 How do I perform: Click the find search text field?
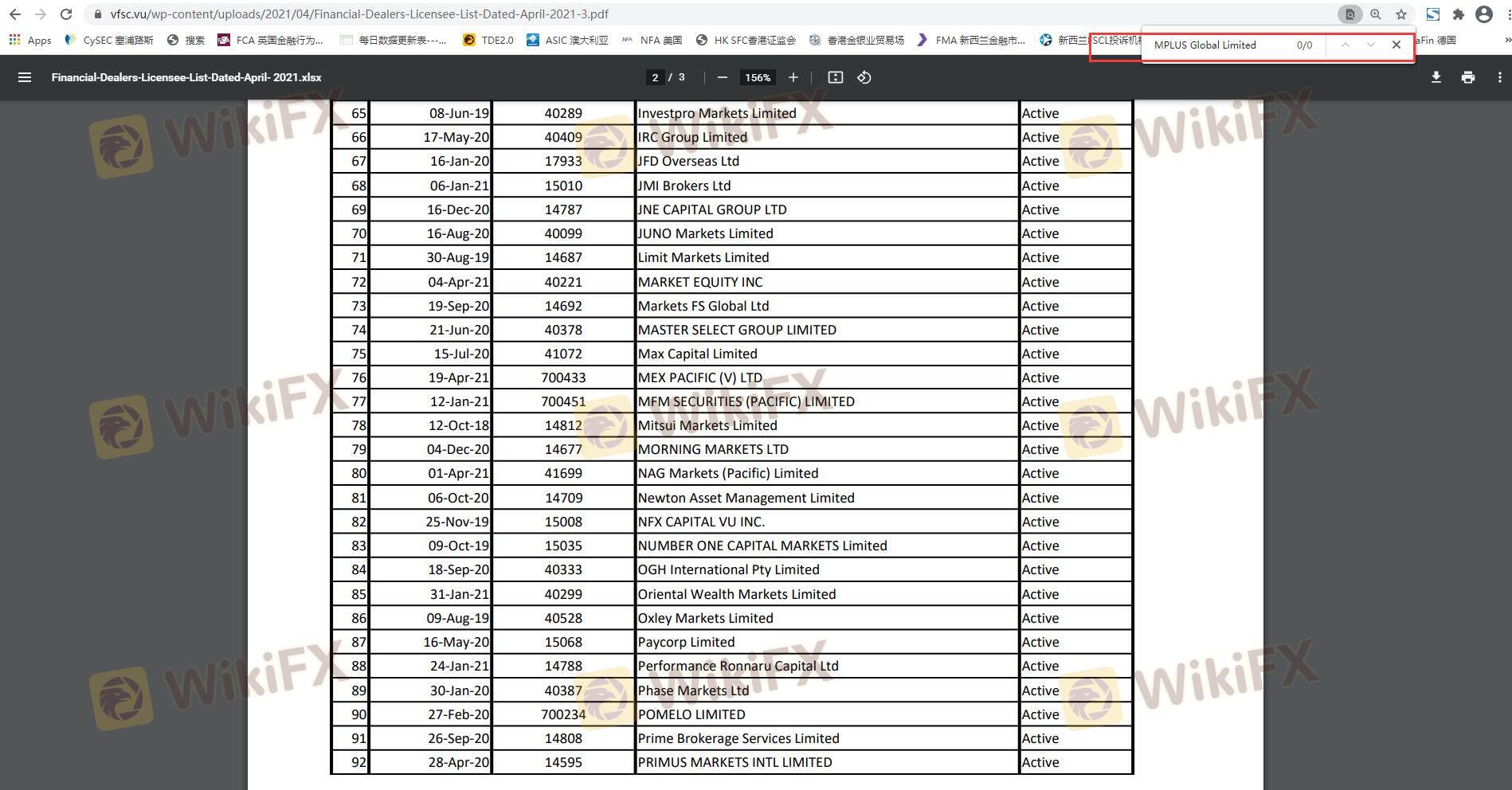point(1219,45)
